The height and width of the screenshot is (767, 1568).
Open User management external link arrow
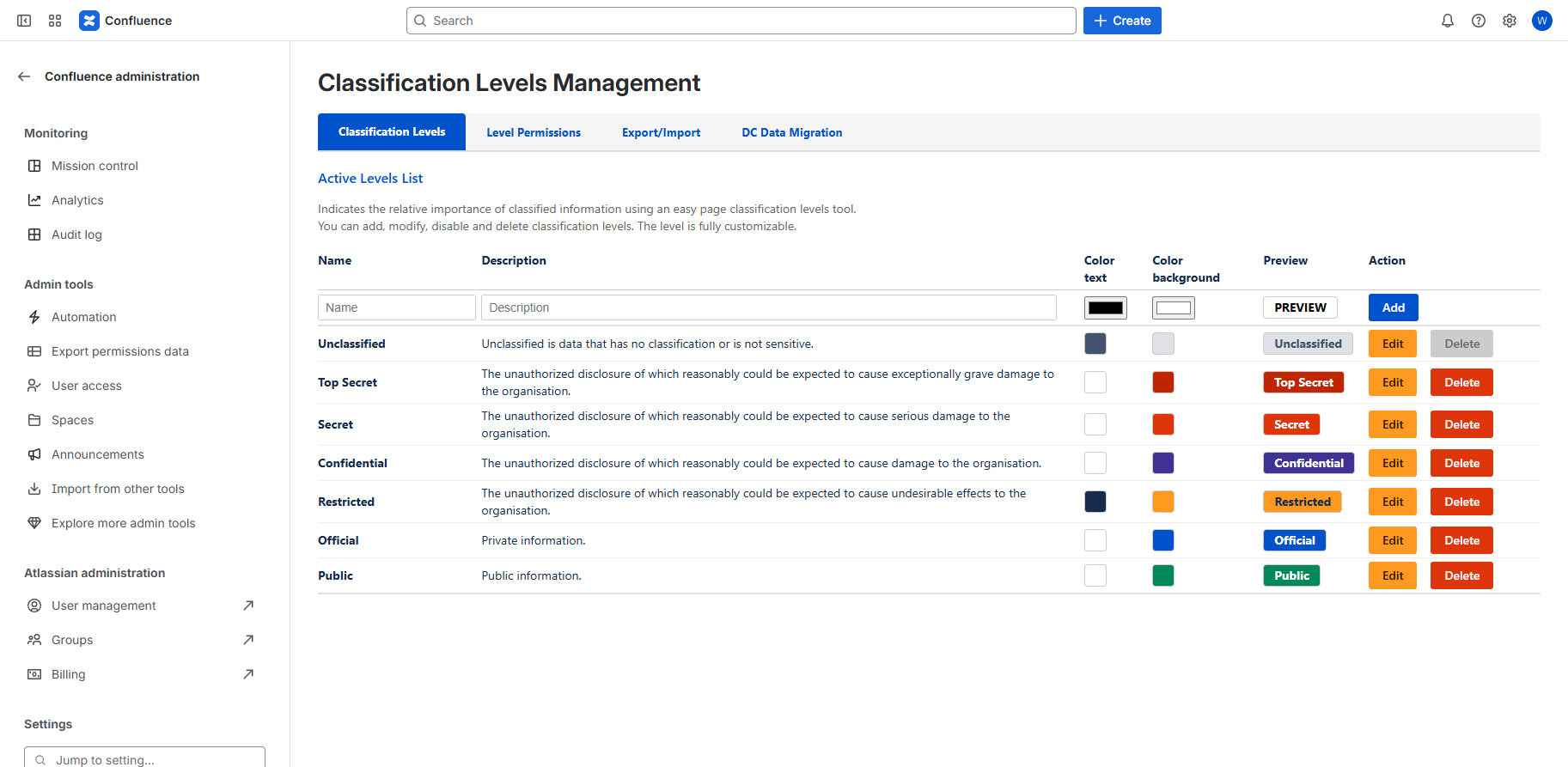coord(248,606)
